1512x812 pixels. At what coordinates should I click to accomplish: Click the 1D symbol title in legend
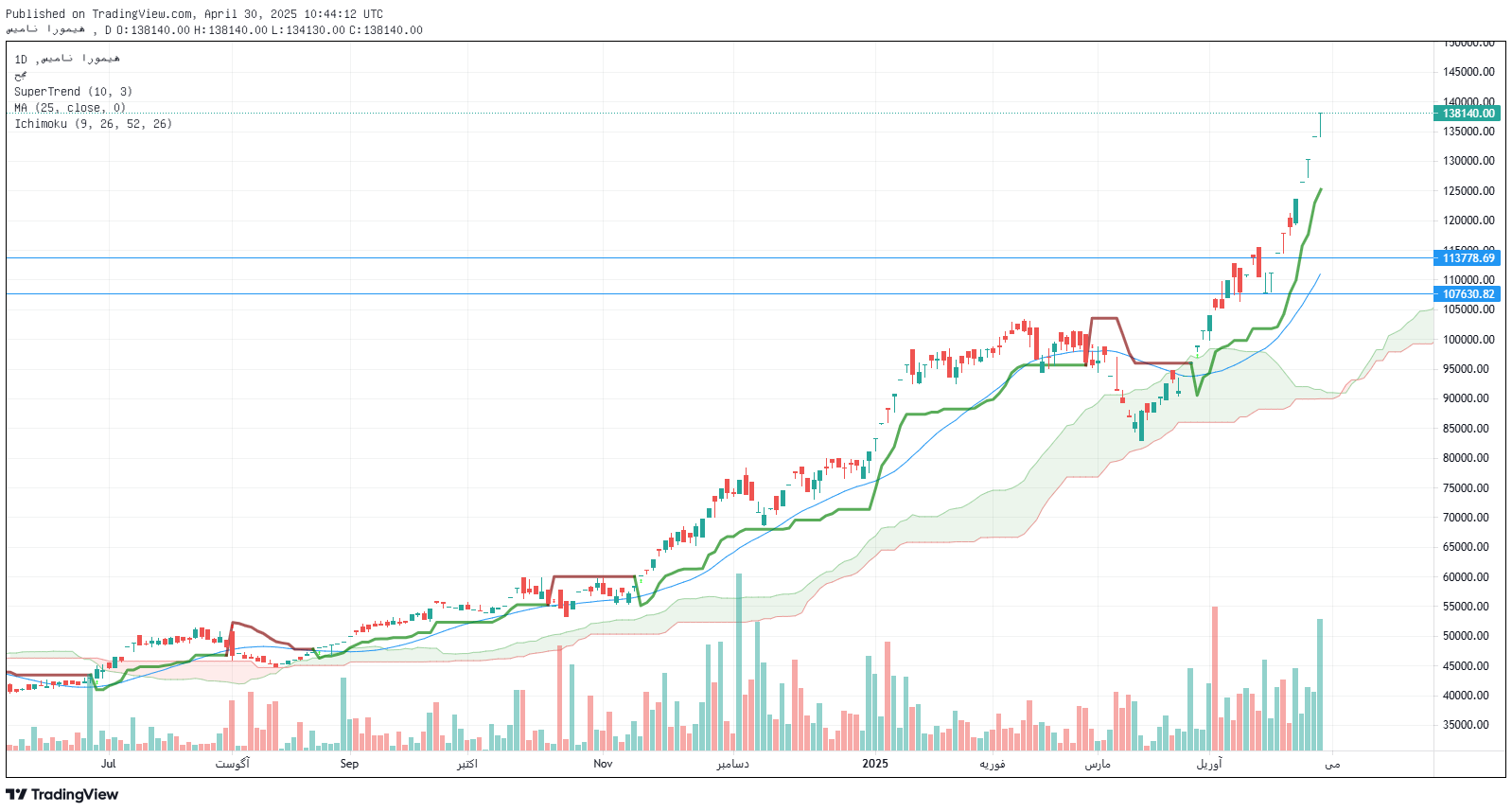point(67,60)
